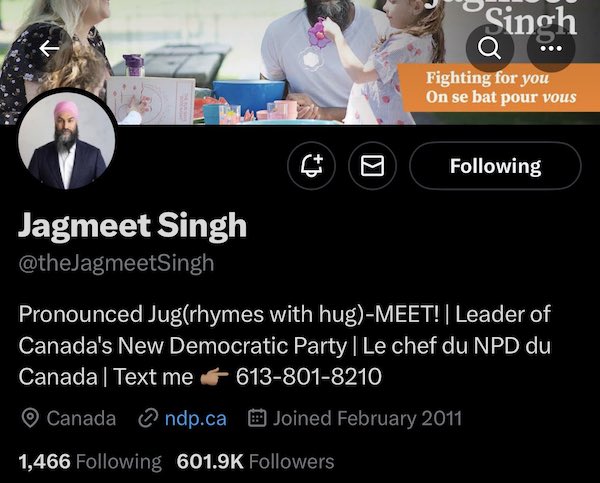Go back using the left arrow icon

coord(49,49)
